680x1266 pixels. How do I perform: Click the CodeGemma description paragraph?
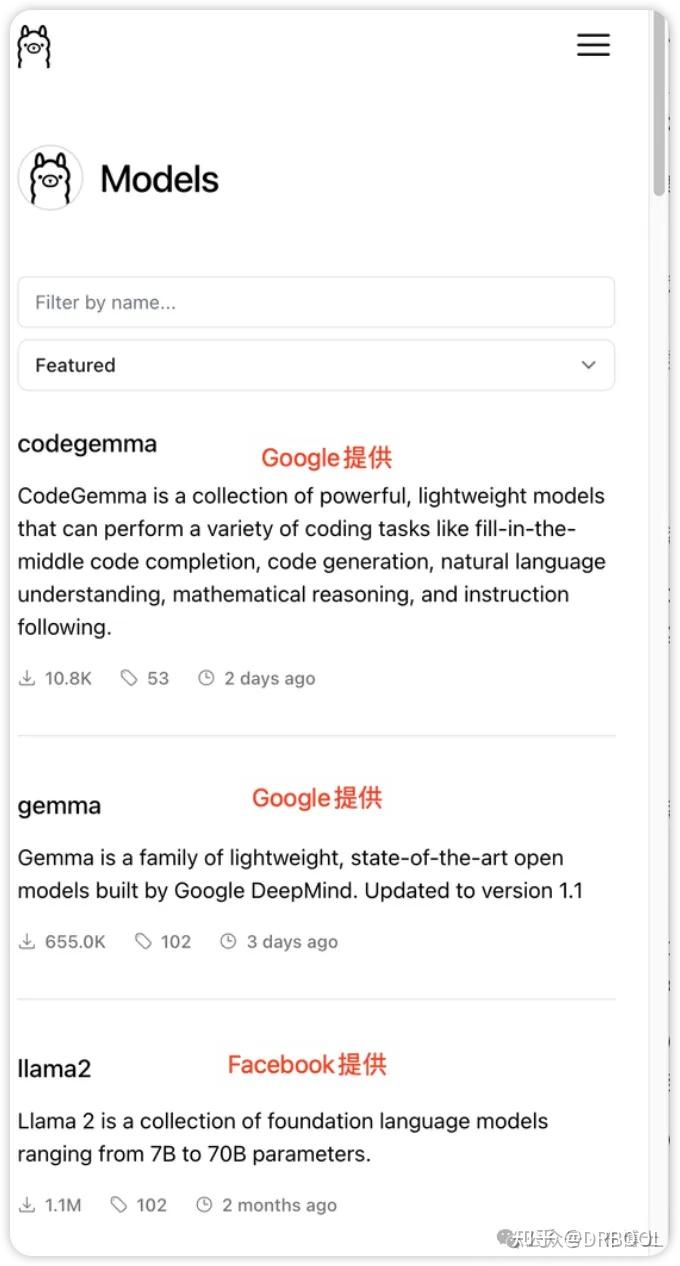pos(311,561)
